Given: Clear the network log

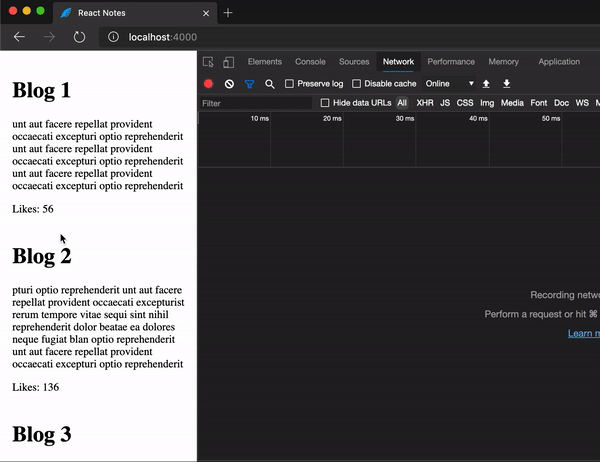Looking at the screenshot, I should pyautogui.click(x=229, y=84).
